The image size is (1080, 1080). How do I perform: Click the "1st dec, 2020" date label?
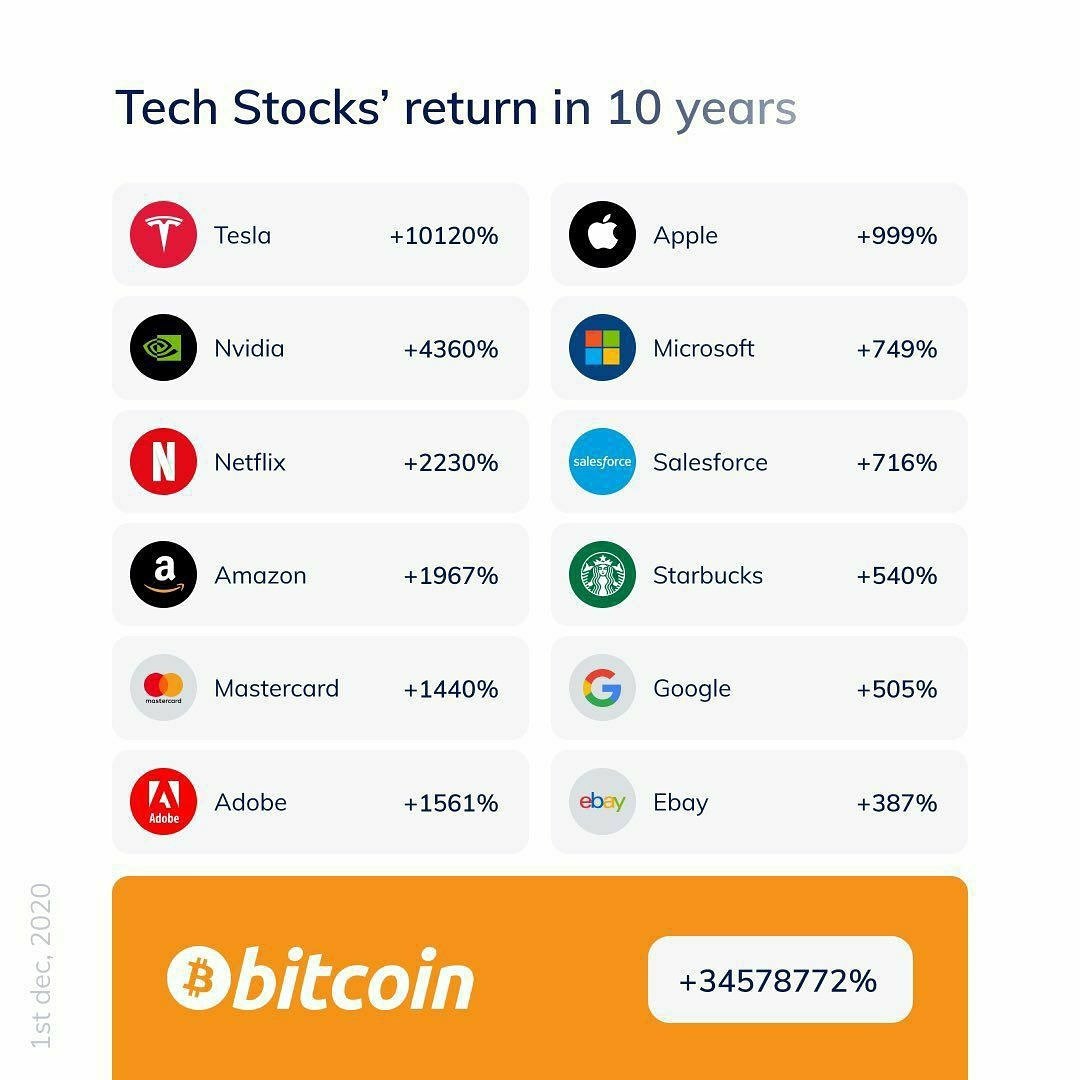pos(40,965)
